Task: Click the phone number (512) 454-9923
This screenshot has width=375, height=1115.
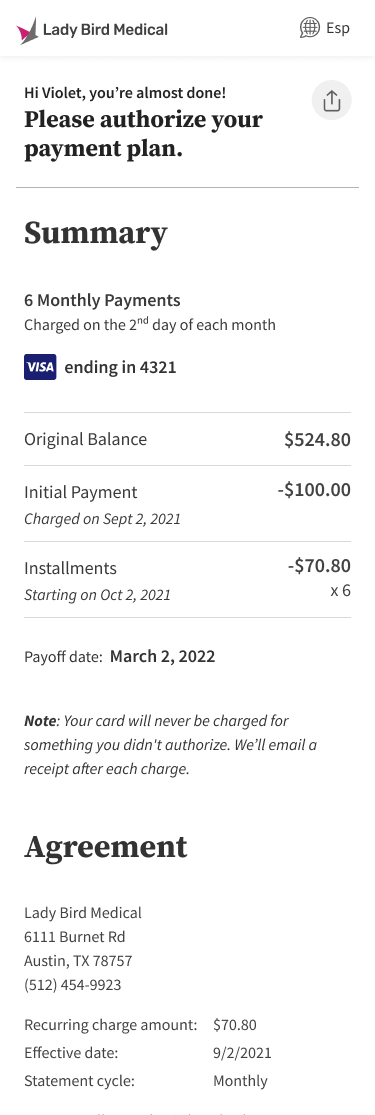Action: coord(73,985)
